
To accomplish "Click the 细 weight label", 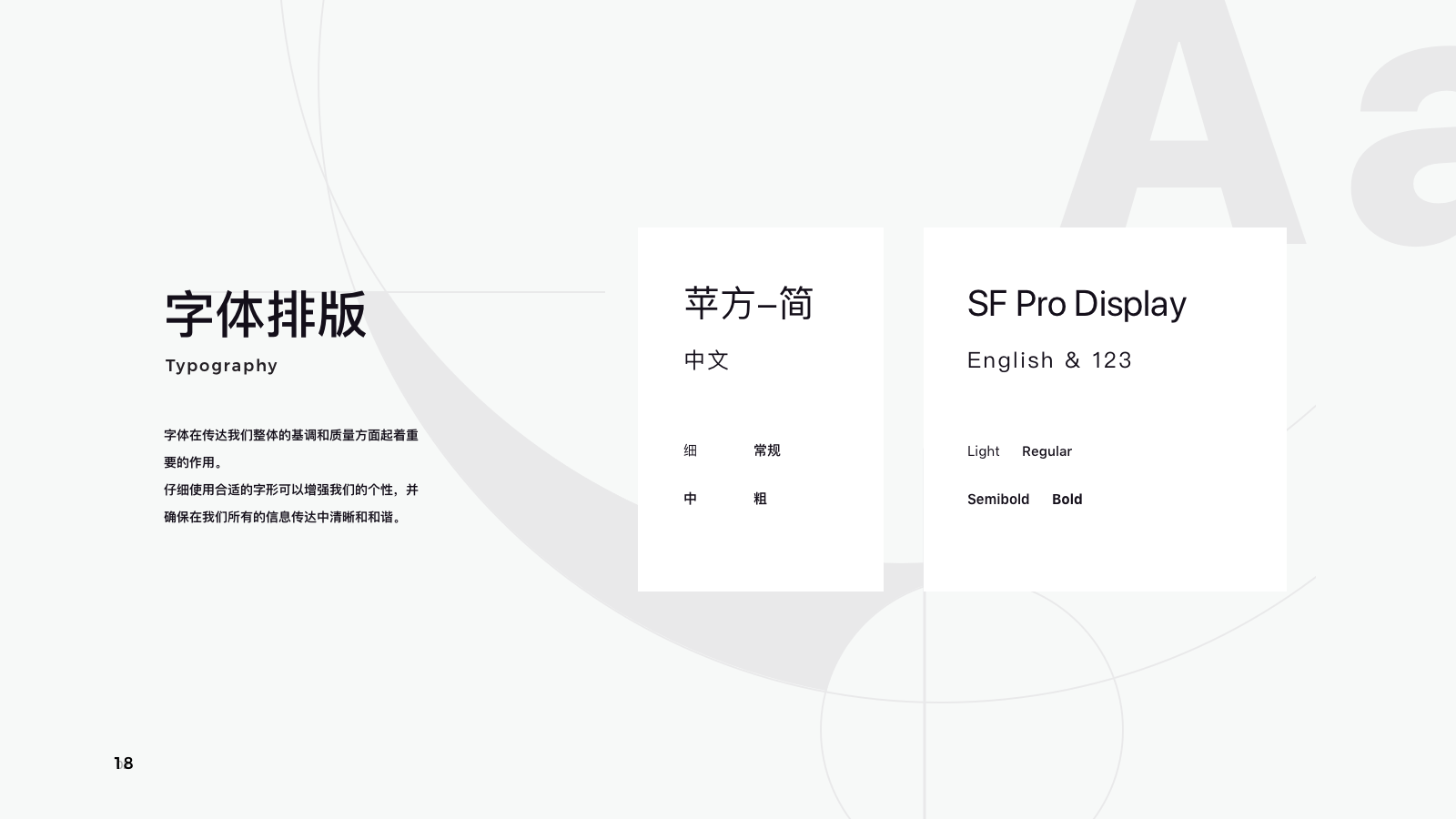I will [x=691, y=450].
